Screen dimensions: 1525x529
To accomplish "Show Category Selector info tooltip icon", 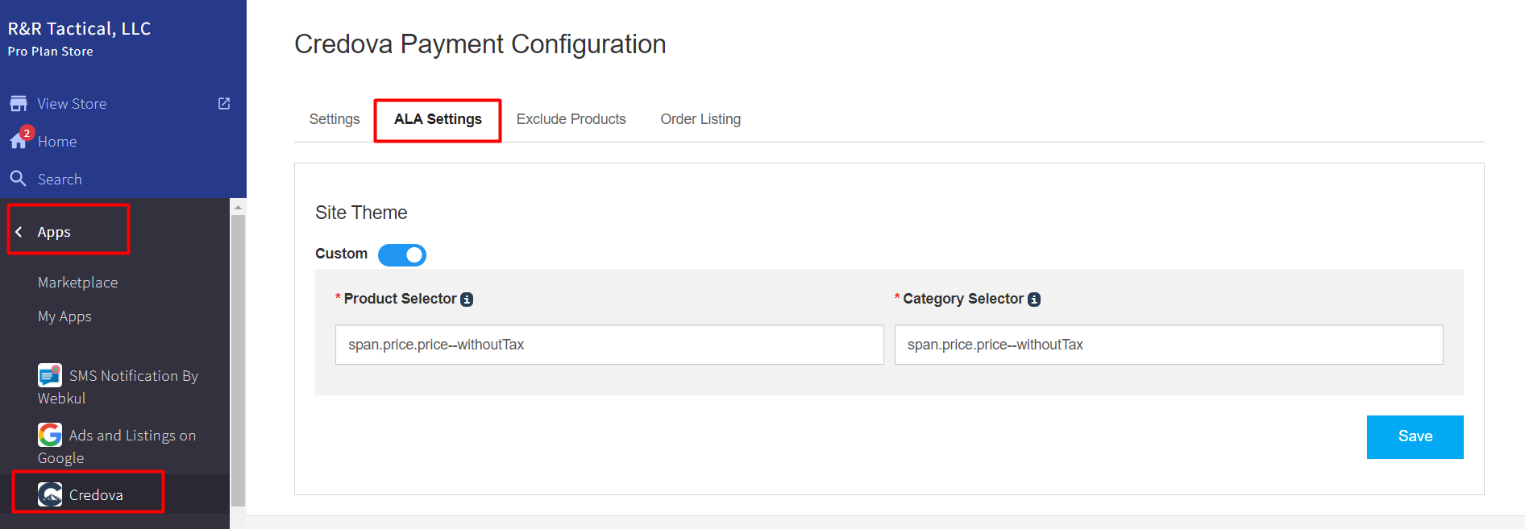I will point(1034,299).
